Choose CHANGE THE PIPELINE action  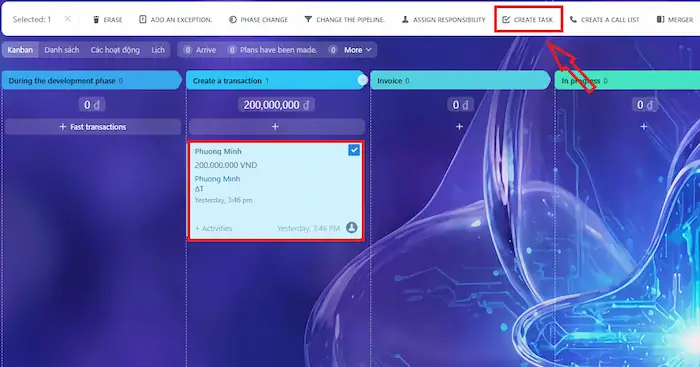(350, 20)
